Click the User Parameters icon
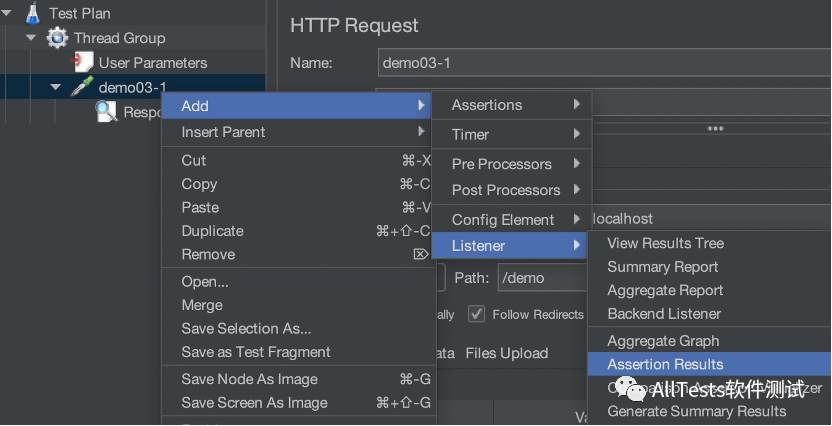 coord(82,63)
